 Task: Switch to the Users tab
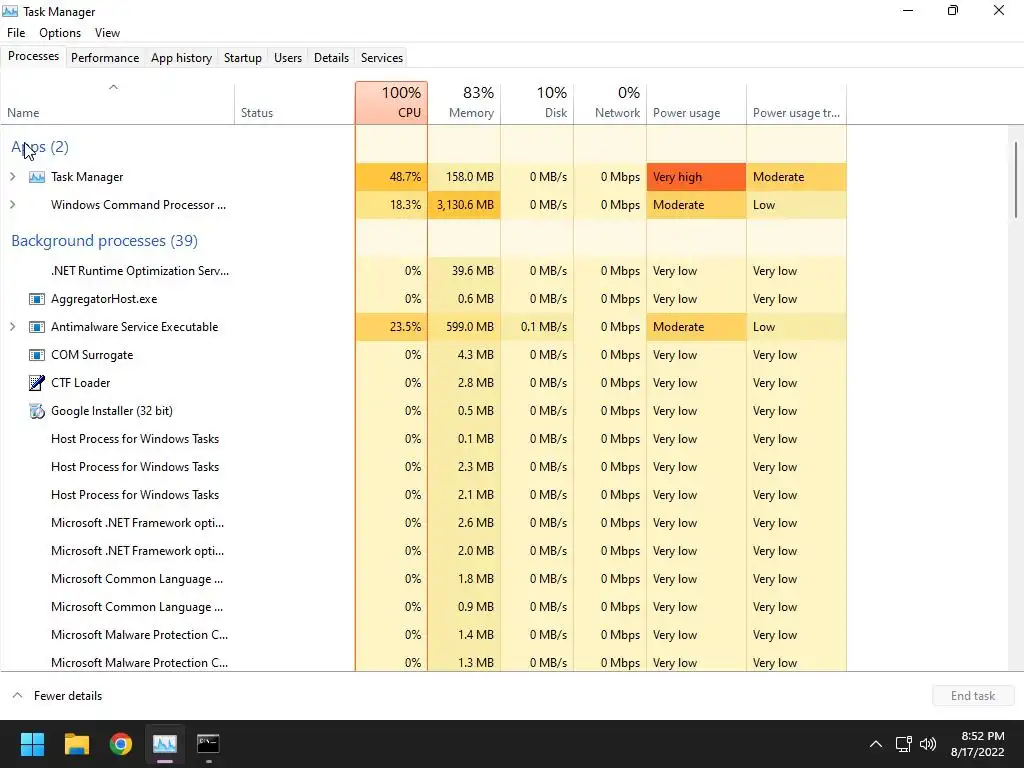(x=288, y=57)
